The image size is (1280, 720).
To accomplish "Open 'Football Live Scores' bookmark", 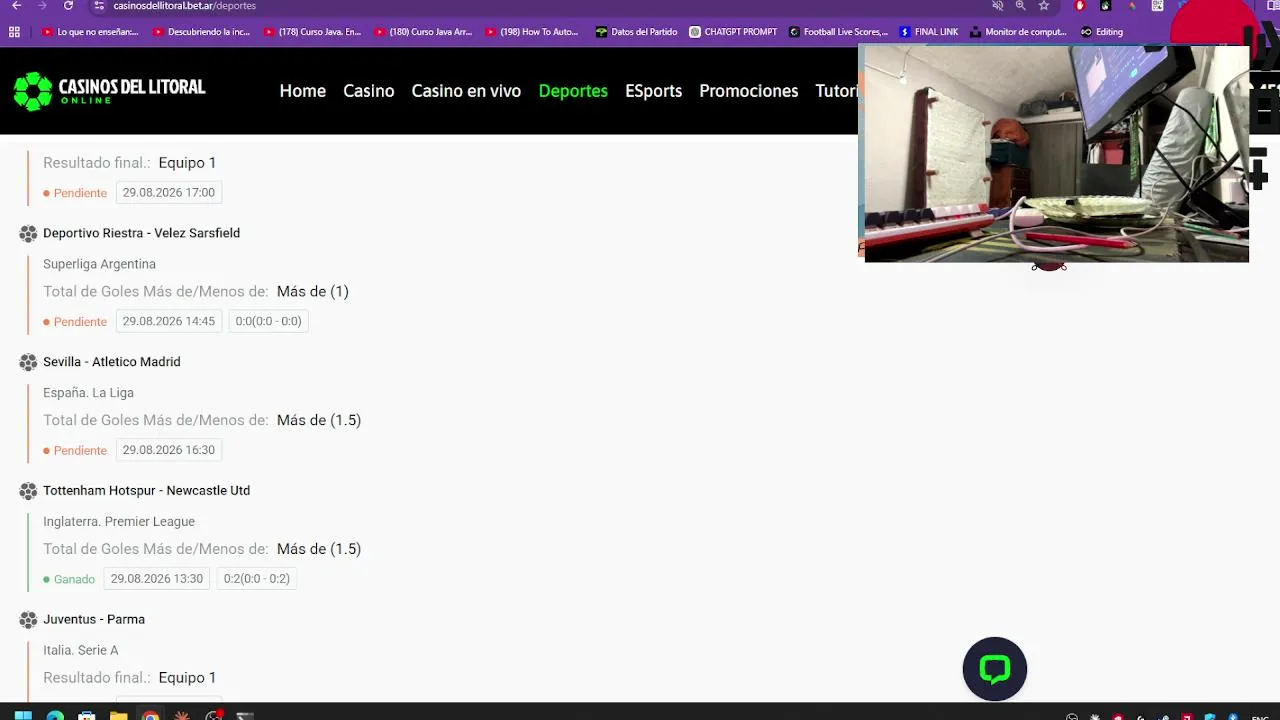I will pyautogui.click(x=838, y=32).
